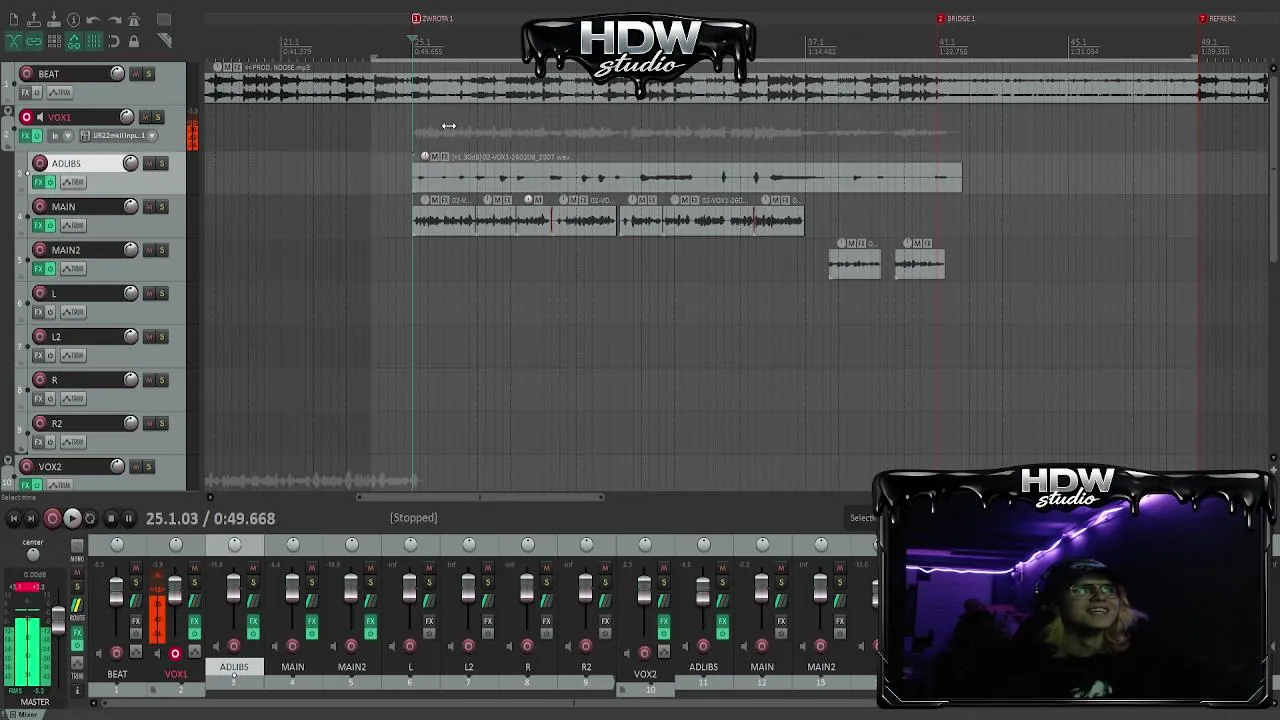Viewport: 1280px width, 720px height.
Task: Open FX on the MAIN mixer channel
Action: click(x=311, y=621)
